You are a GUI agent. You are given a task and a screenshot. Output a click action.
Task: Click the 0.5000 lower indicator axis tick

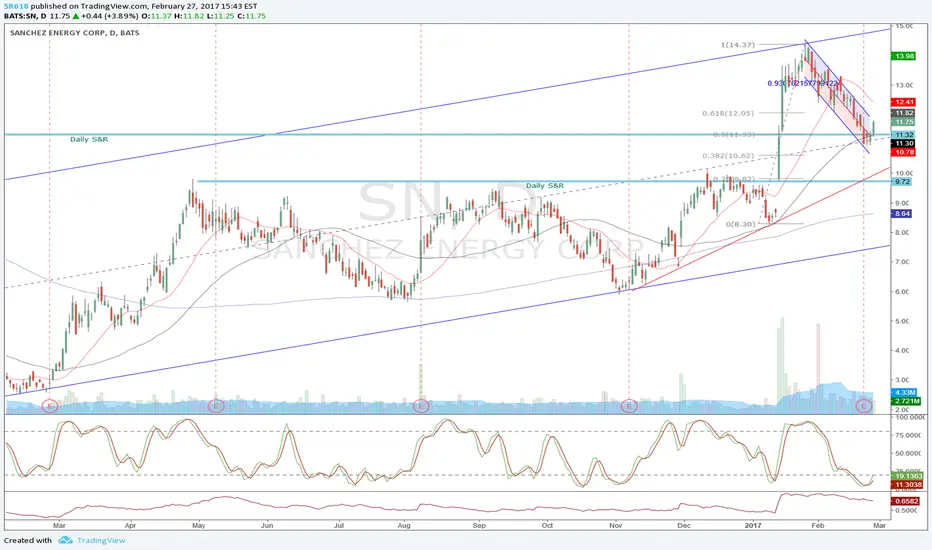(905, 511)
